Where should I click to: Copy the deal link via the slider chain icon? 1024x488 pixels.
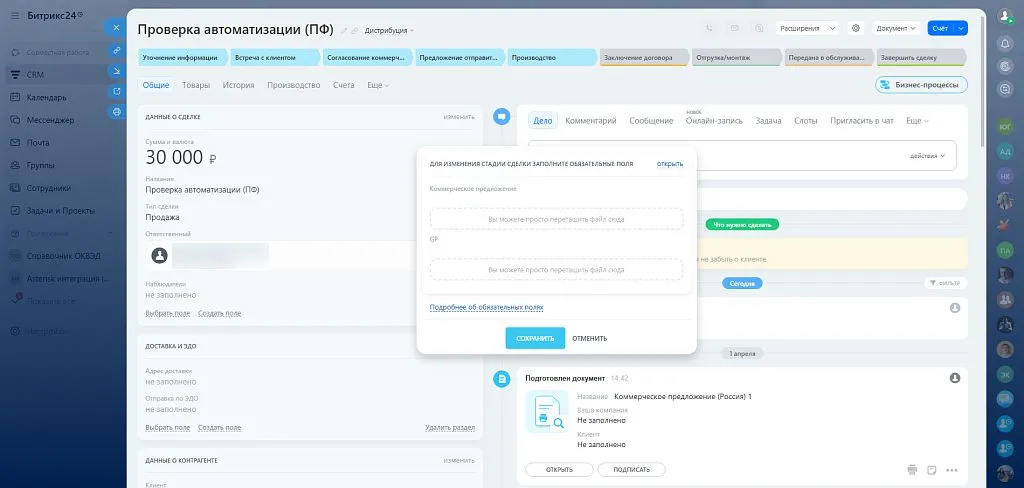[x=116, y=50]
